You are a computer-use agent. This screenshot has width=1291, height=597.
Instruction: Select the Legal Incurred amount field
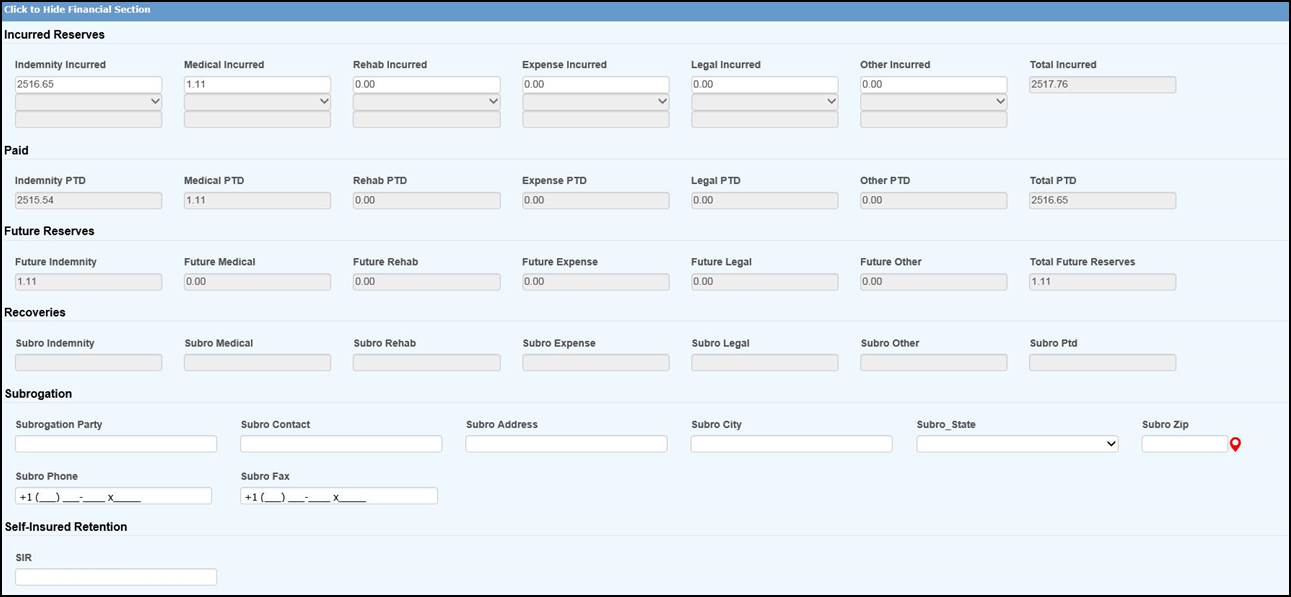(x=764, y=85)
